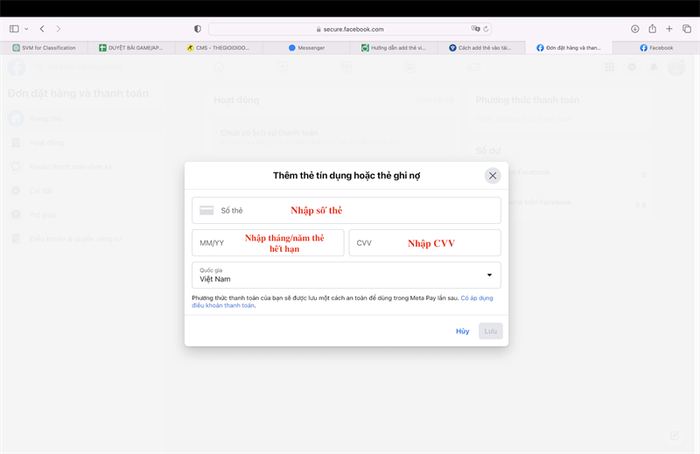The image size is (700, 454).
Task: Select Điều khoản & quyền riêng tư
Action: pyautogui.click(x=85, y=239)
